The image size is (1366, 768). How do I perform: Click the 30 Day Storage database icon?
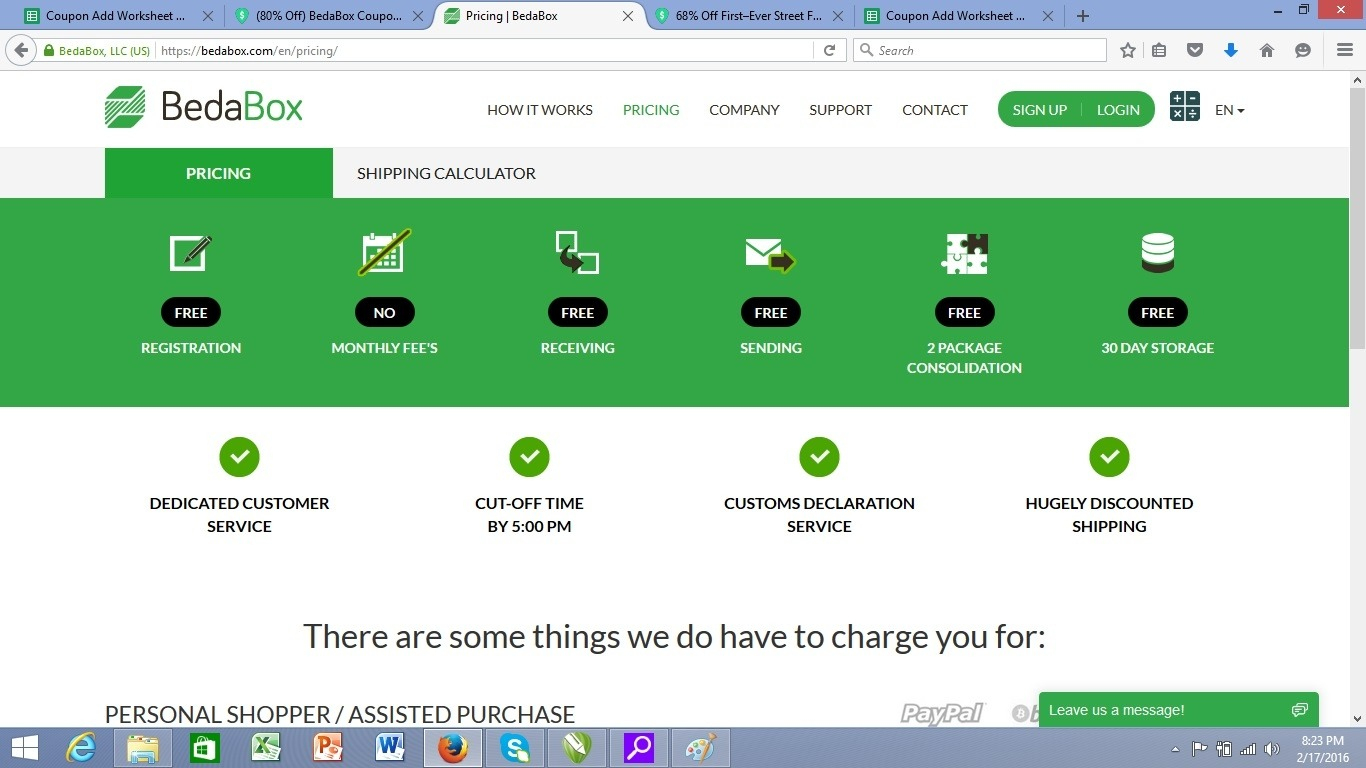pyautogui.click(x=1157, y=253)
